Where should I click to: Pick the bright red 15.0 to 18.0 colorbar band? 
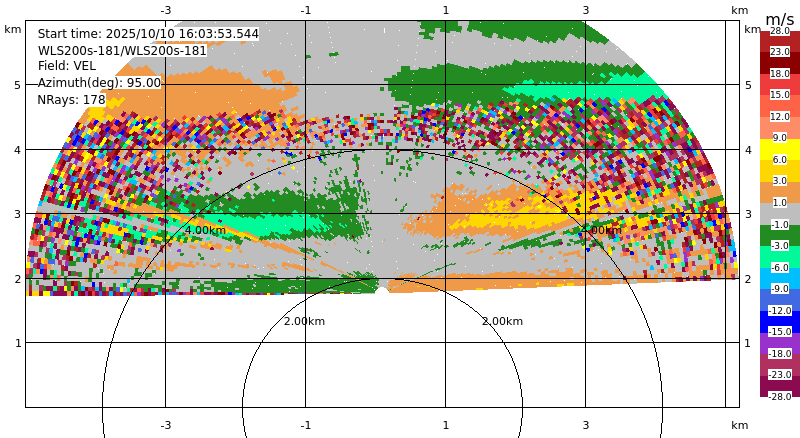coord(780,84)
